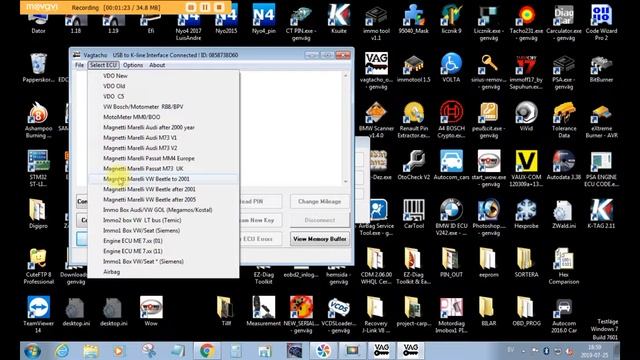
Task: Open Hexprobe snowflake icon
Action: click(526, 214)
